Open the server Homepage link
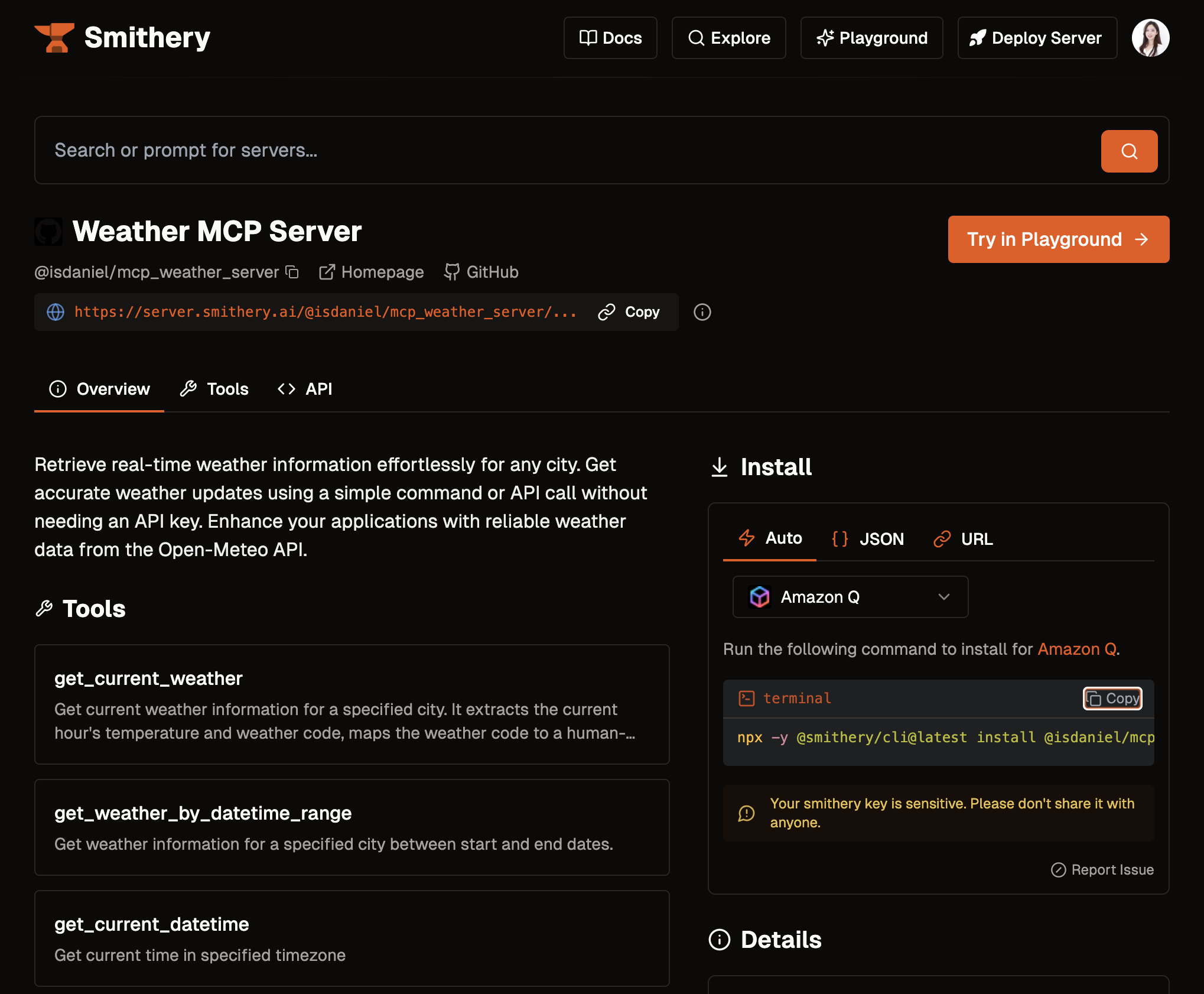 coord(372,272)
